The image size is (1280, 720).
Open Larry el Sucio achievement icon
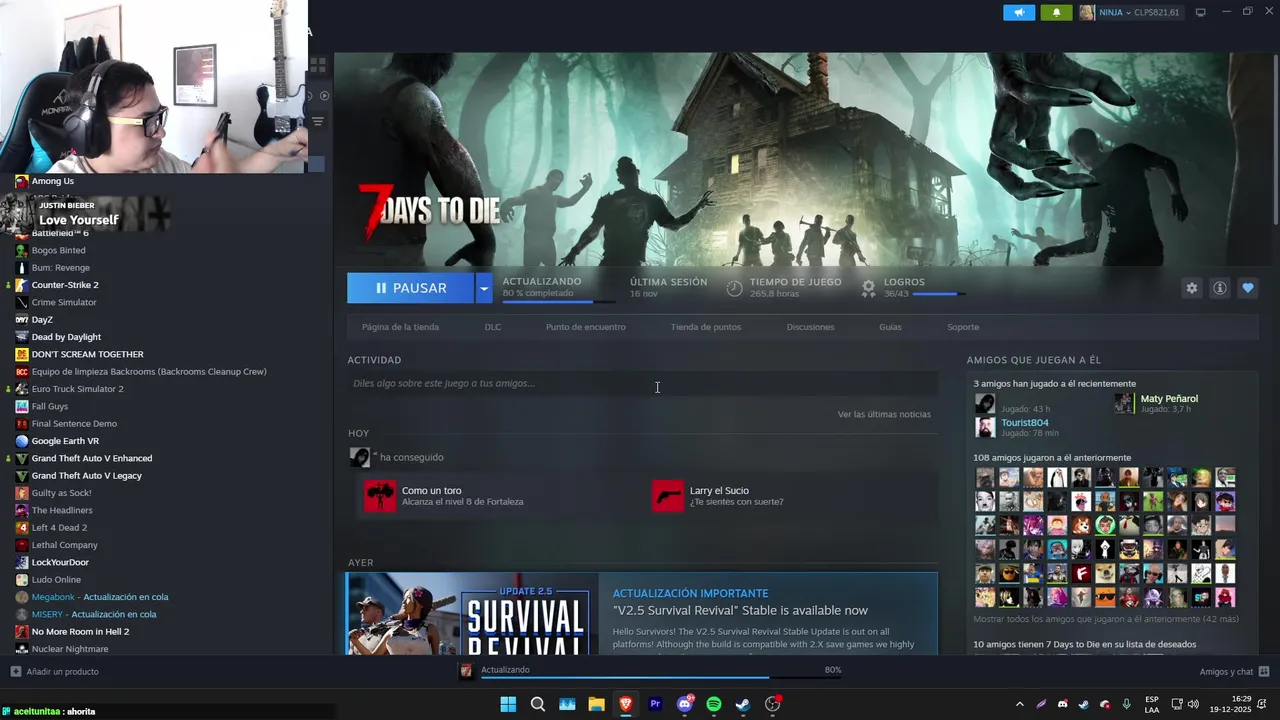tap(668, 496)
